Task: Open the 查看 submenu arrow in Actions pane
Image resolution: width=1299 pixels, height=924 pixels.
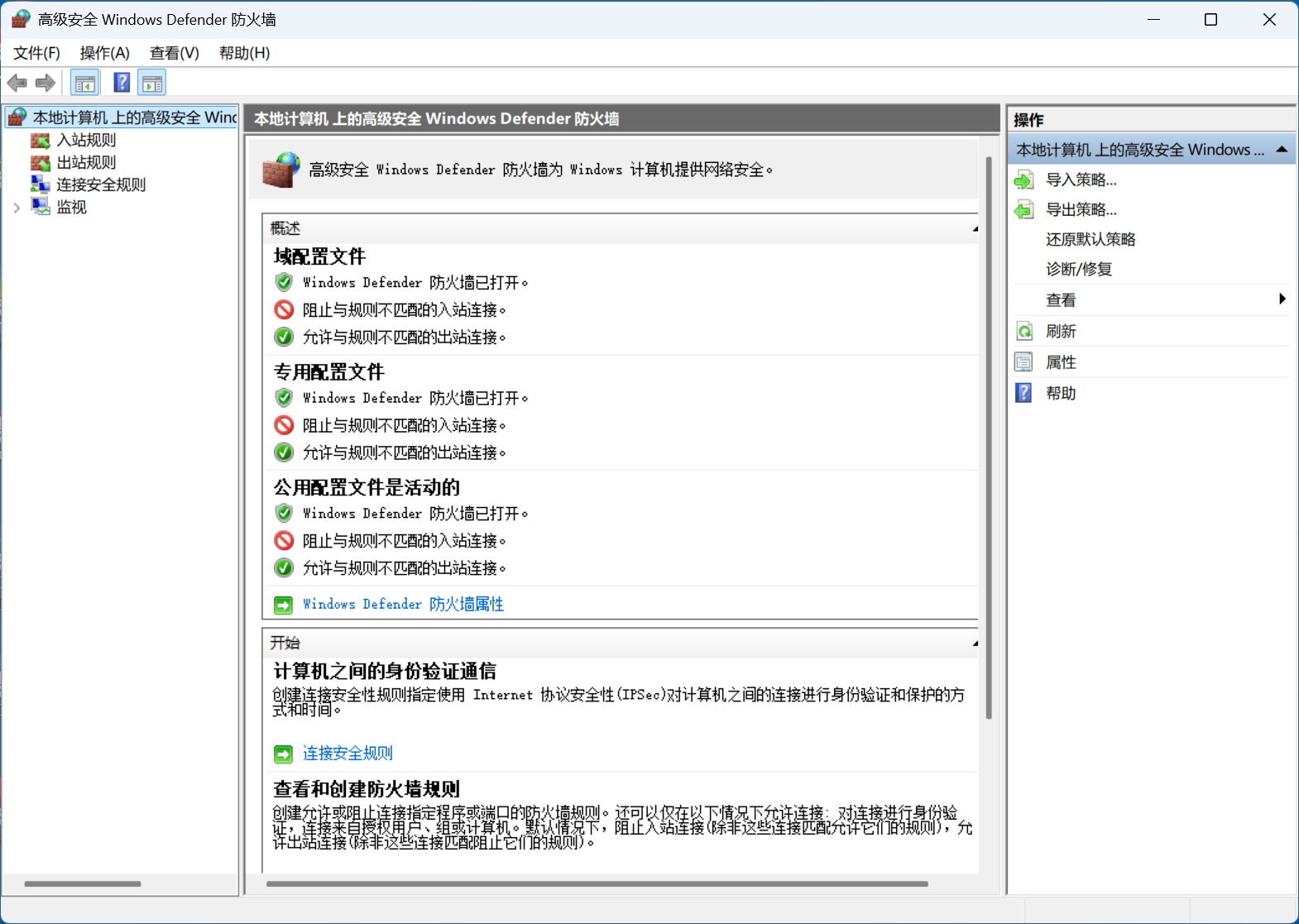Action: (1282, 299)
